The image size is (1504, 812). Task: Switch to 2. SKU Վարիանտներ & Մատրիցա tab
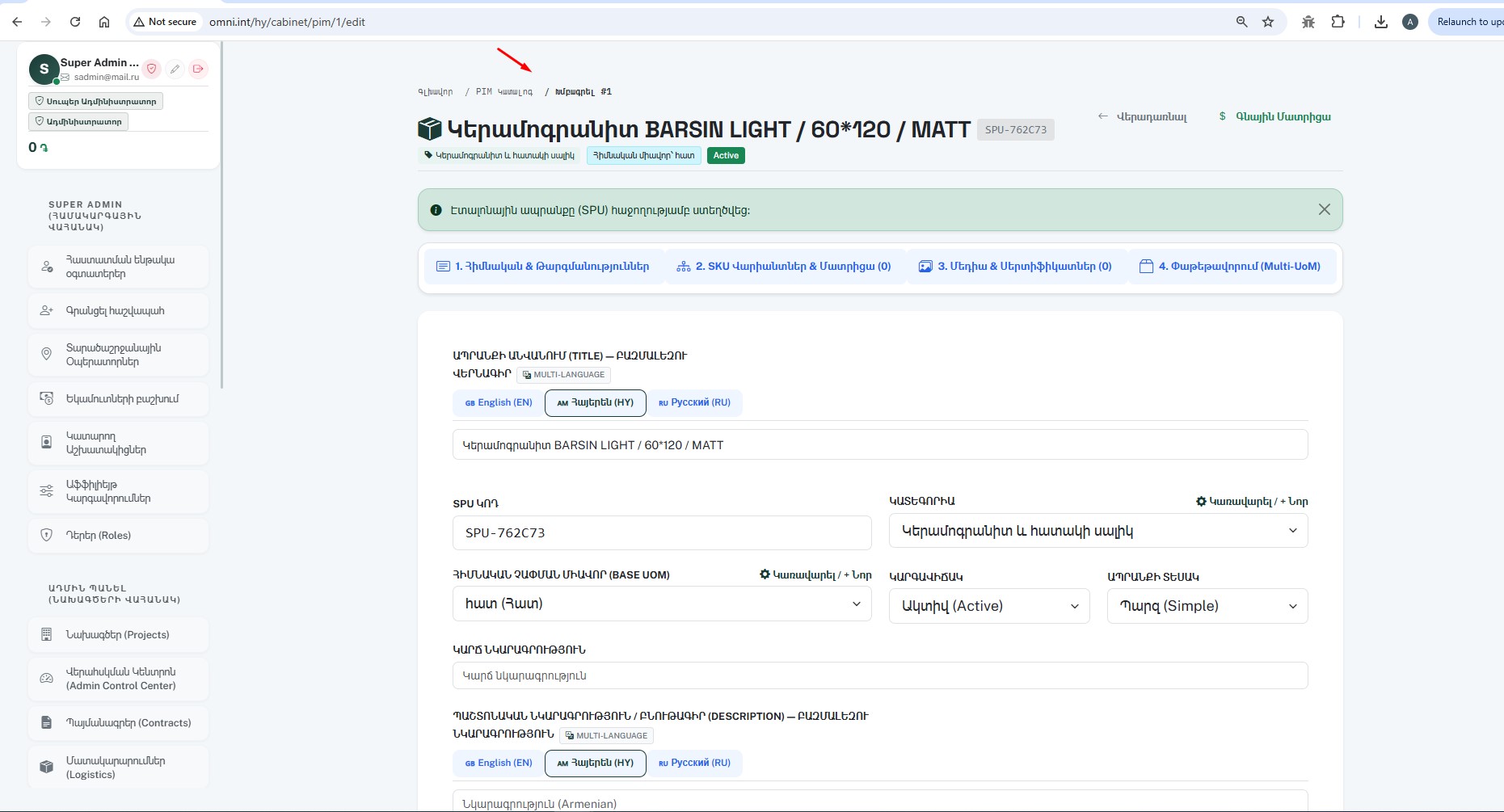[784, 266]
